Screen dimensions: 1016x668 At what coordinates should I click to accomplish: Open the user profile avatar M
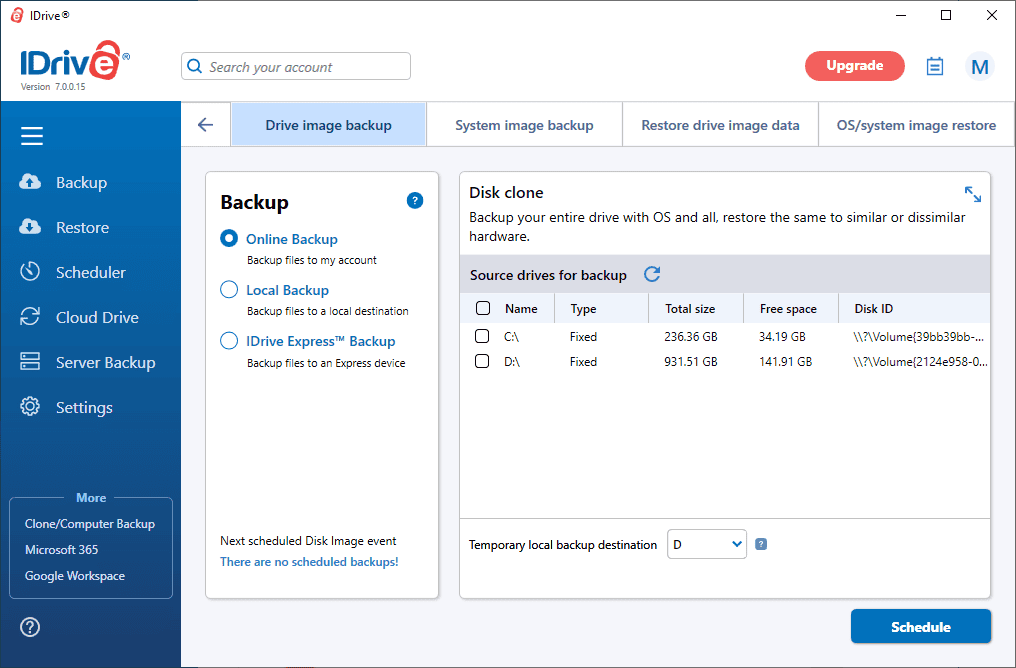pos(980,67)
